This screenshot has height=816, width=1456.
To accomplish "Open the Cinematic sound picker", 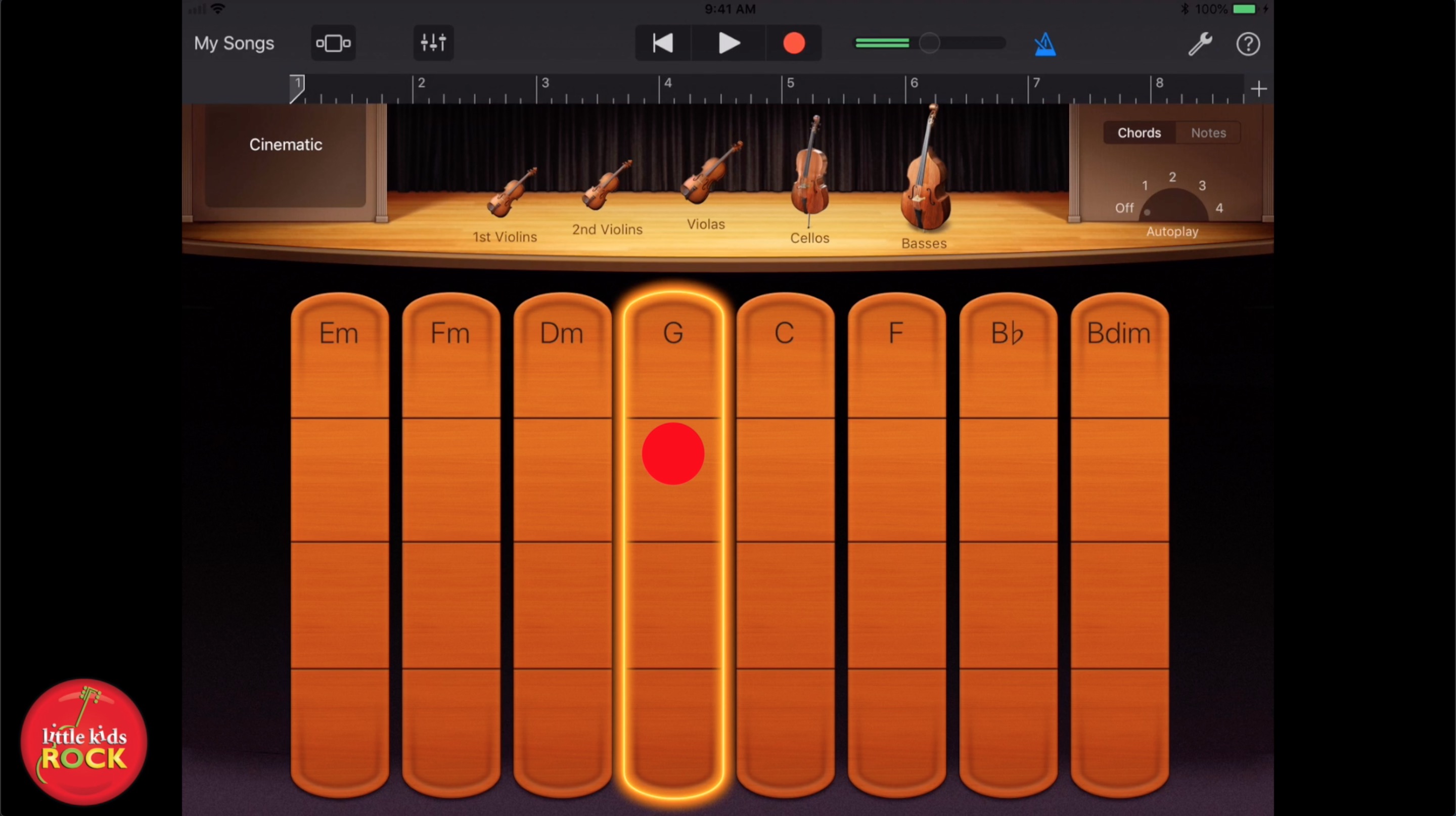I will pyautogui.click(x=286, y=145).
